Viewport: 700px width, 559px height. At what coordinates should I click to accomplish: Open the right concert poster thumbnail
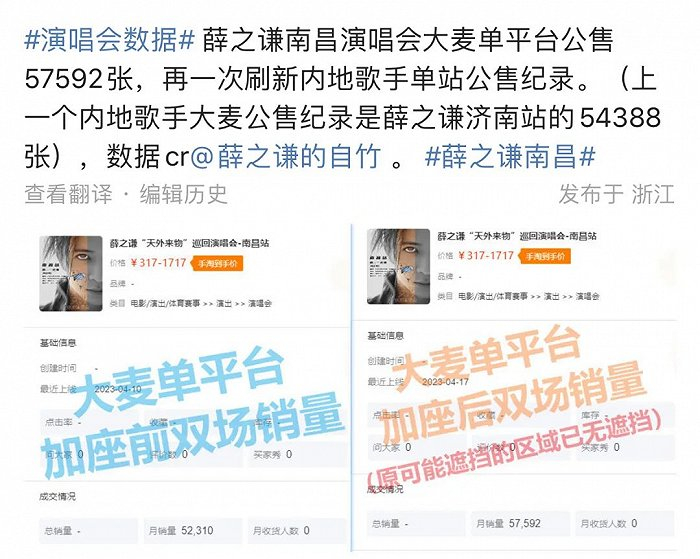(x=398, y=267)
